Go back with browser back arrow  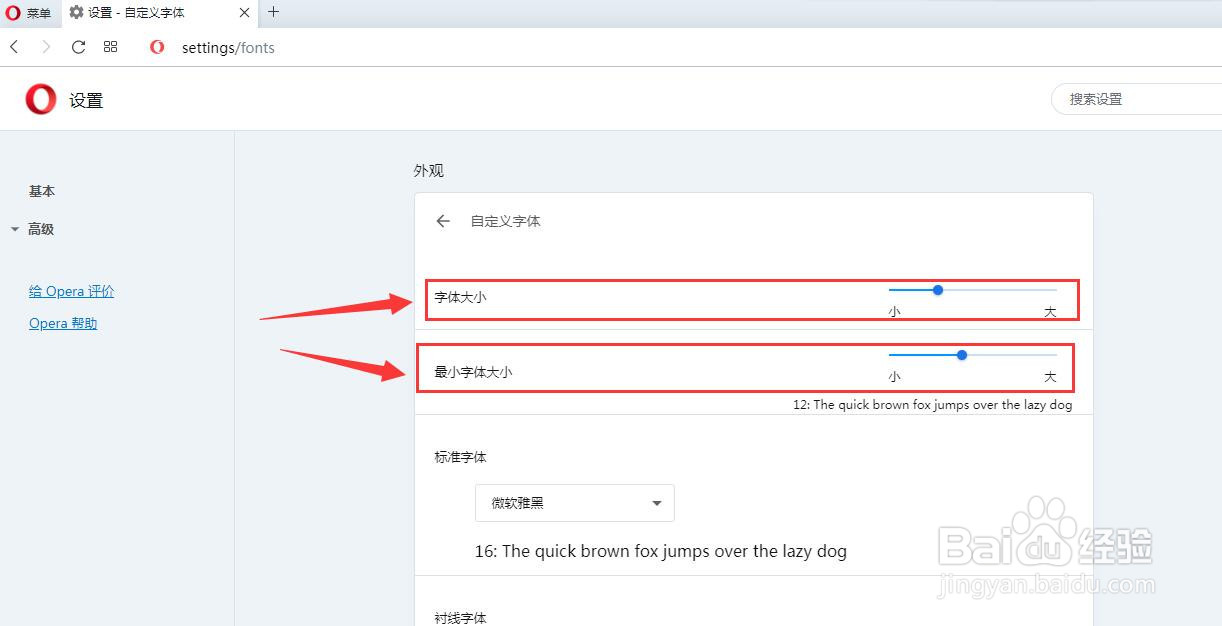(15, 47)
